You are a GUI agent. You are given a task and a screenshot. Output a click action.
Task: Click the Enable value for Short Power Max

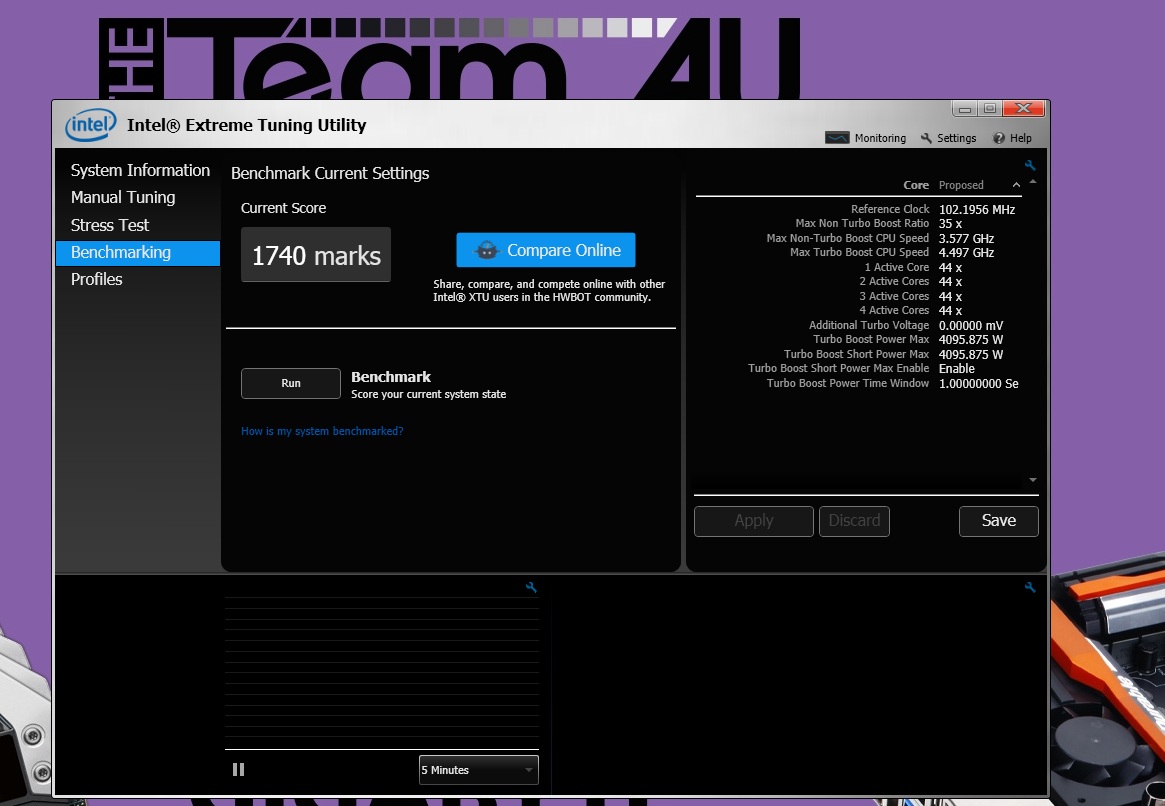coord(956,368)
